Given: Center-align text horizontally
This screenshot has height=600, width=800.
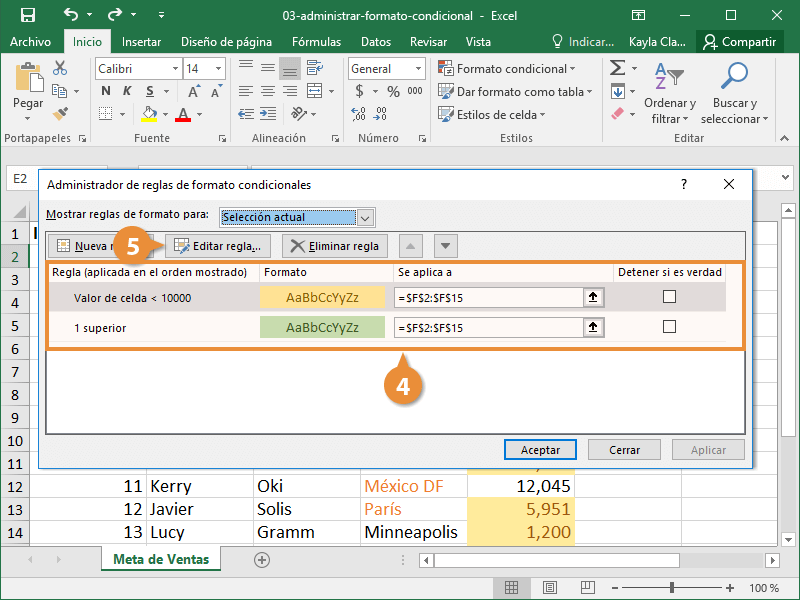Looking at the screenshot, I should tap(268, 91).
